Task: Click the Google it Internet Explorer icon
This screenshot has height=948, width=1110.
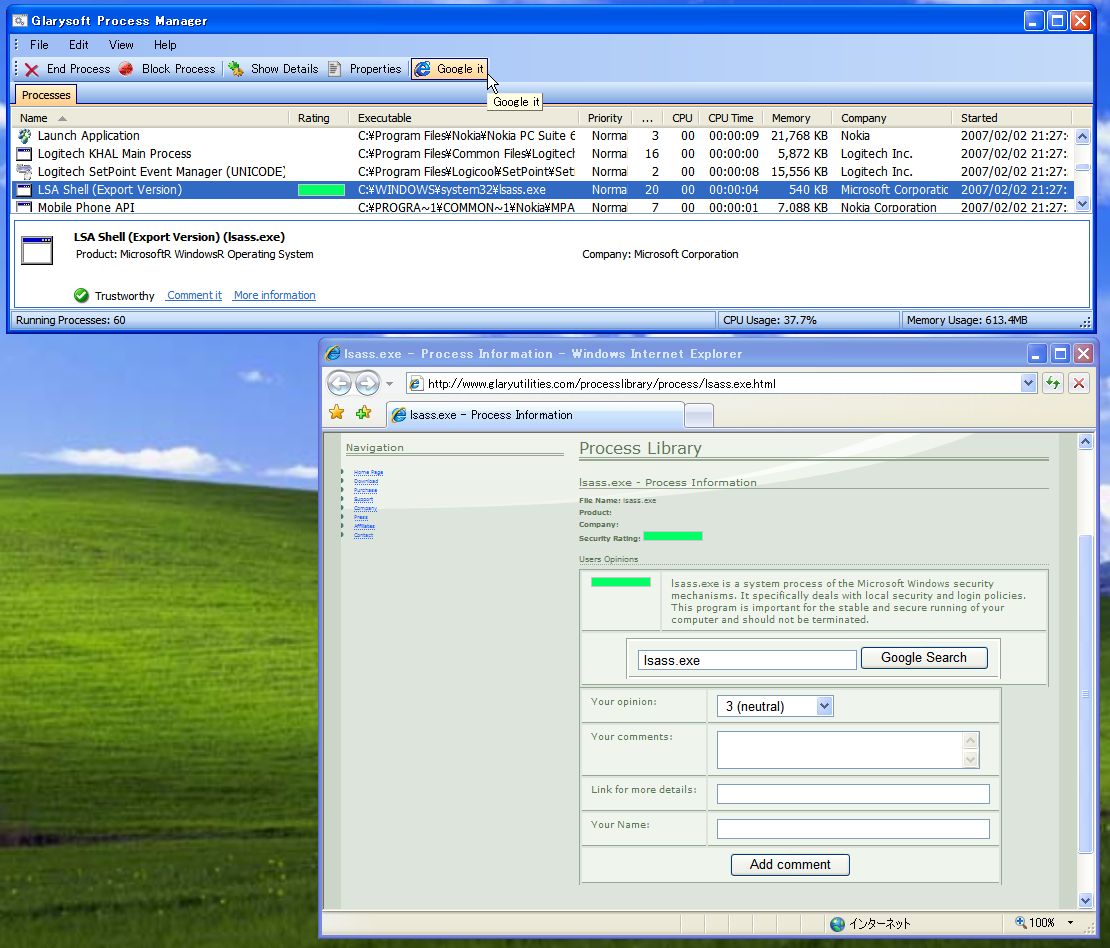Action: (423, 69)
